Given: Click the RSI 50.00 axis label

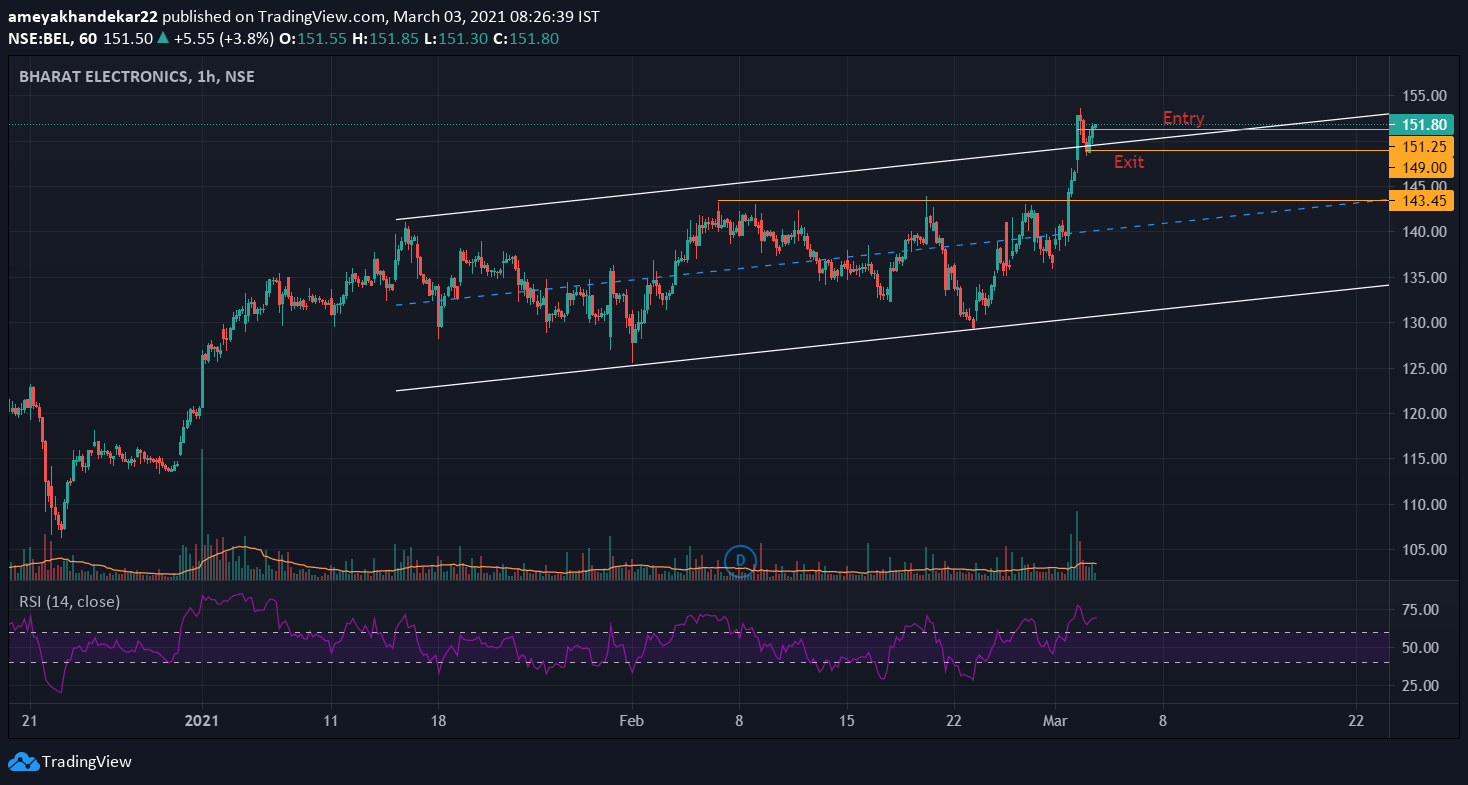Looking at the screenshot, I should click(x=1421, y=648).
